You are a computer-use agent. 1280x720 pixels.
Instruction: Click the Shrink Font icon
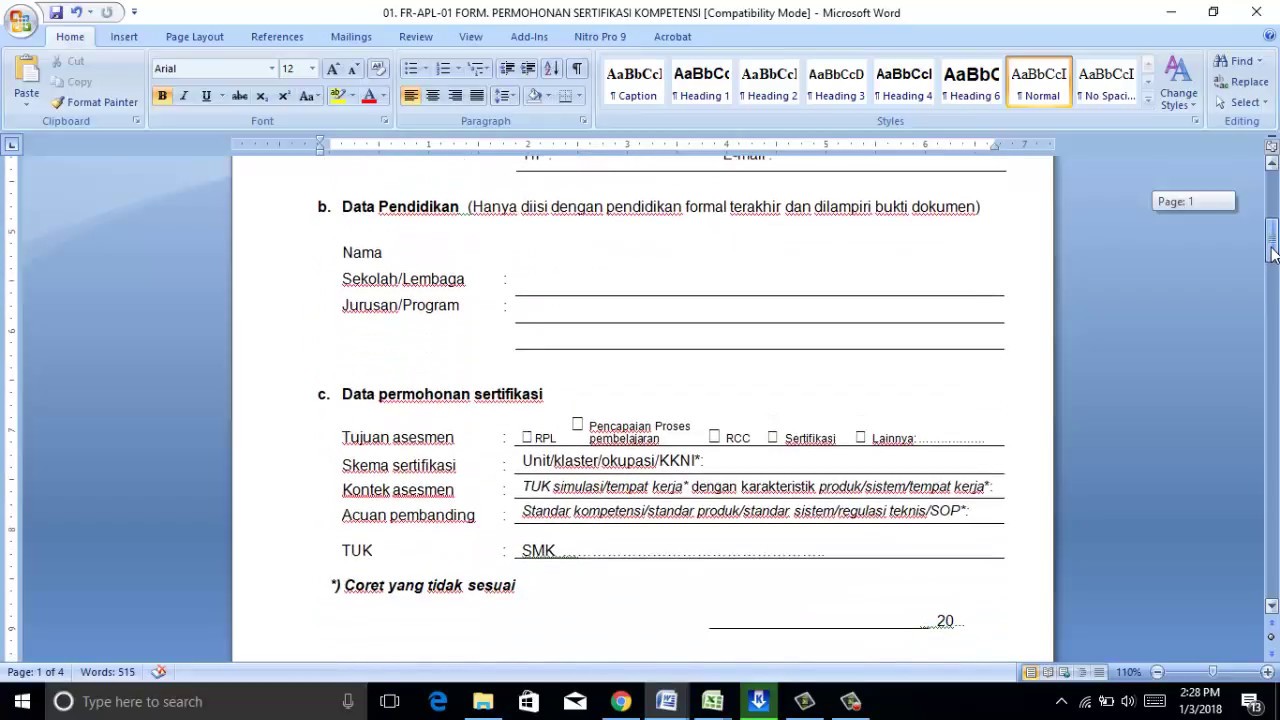[x=353, y=68]
